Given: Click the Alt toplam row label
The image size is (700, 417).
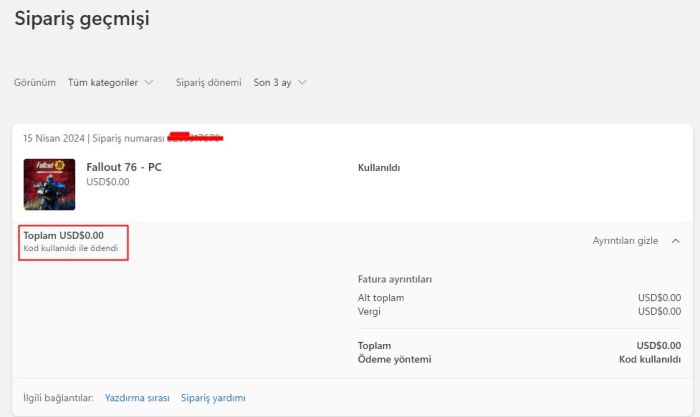Looking at the screenshot, I should coord(381,298).
